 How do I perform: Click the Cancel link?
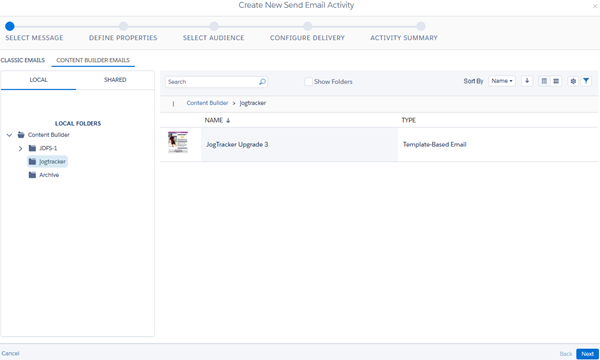pos(10,353)
